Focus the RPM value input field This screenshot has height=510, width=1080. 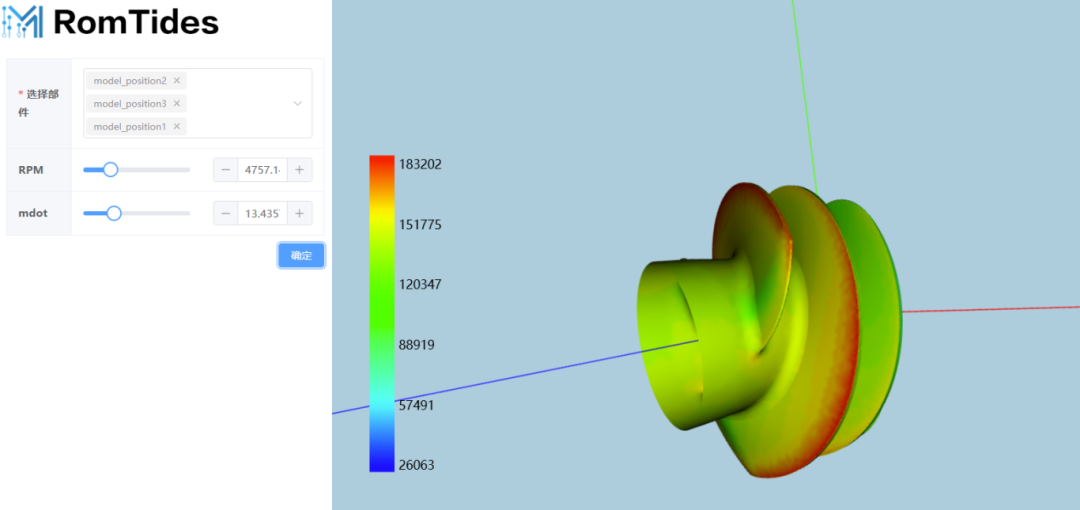[x=262, y=170]
